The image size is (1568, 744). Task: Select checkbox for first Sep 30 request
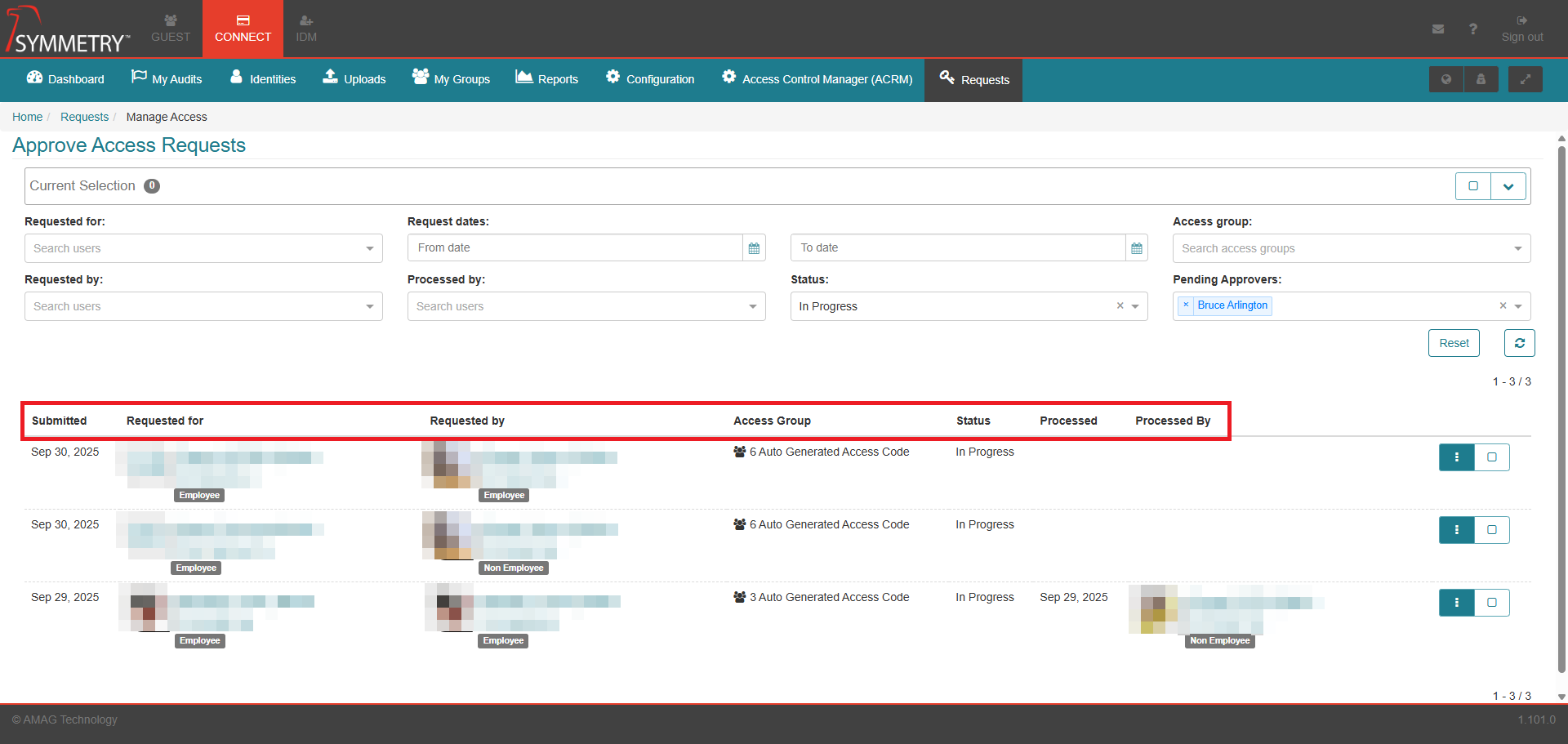coord(1491,457)
